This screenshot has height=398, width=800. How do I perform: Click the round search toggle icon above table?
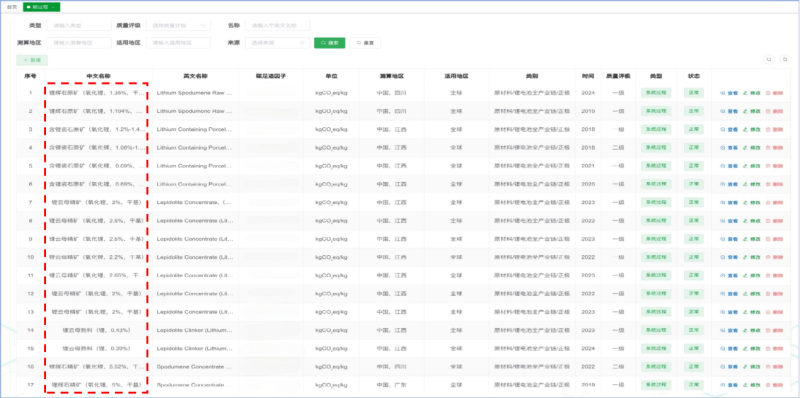769,60
